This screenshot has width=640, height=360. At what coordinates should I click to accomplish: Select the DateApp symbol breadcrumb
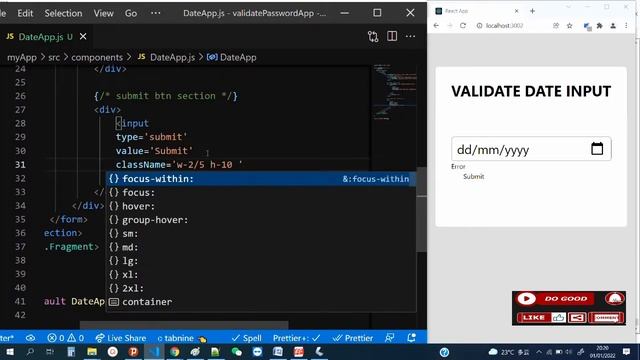pos(231,57)
